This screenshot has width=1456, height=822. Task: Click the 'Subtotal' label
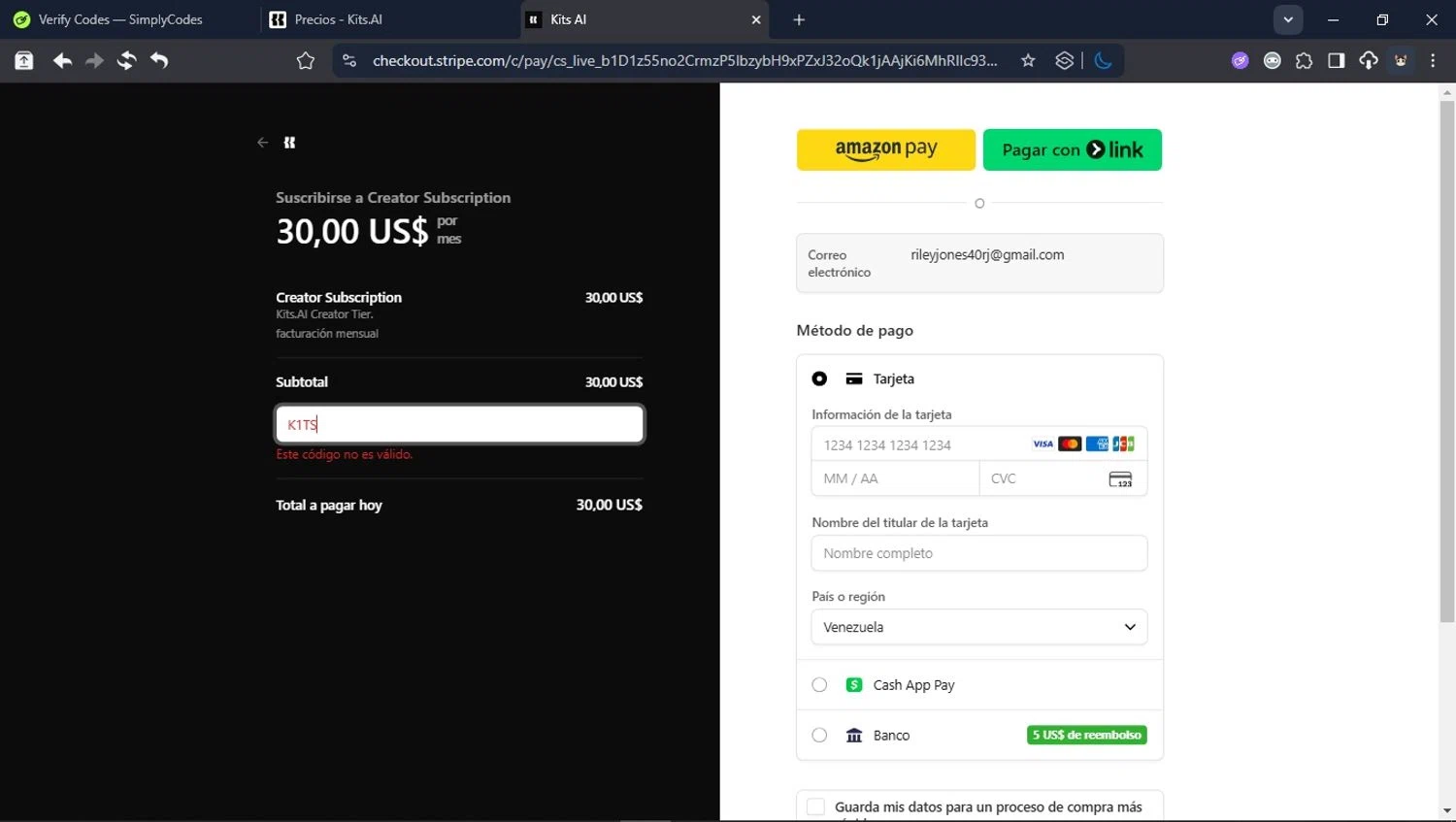[x=302, y=382]
